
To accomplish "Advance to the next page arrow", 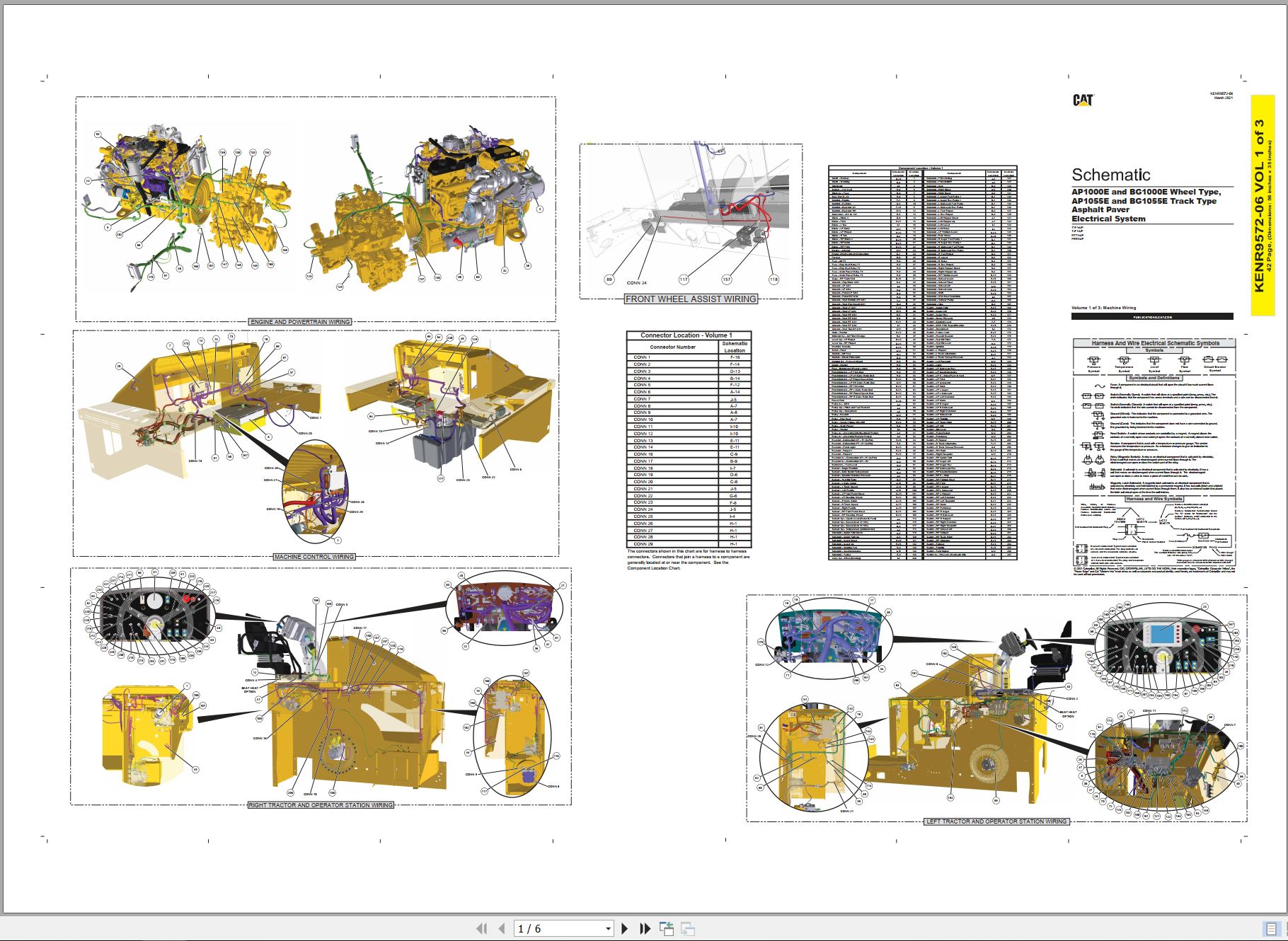I will 625,928.
